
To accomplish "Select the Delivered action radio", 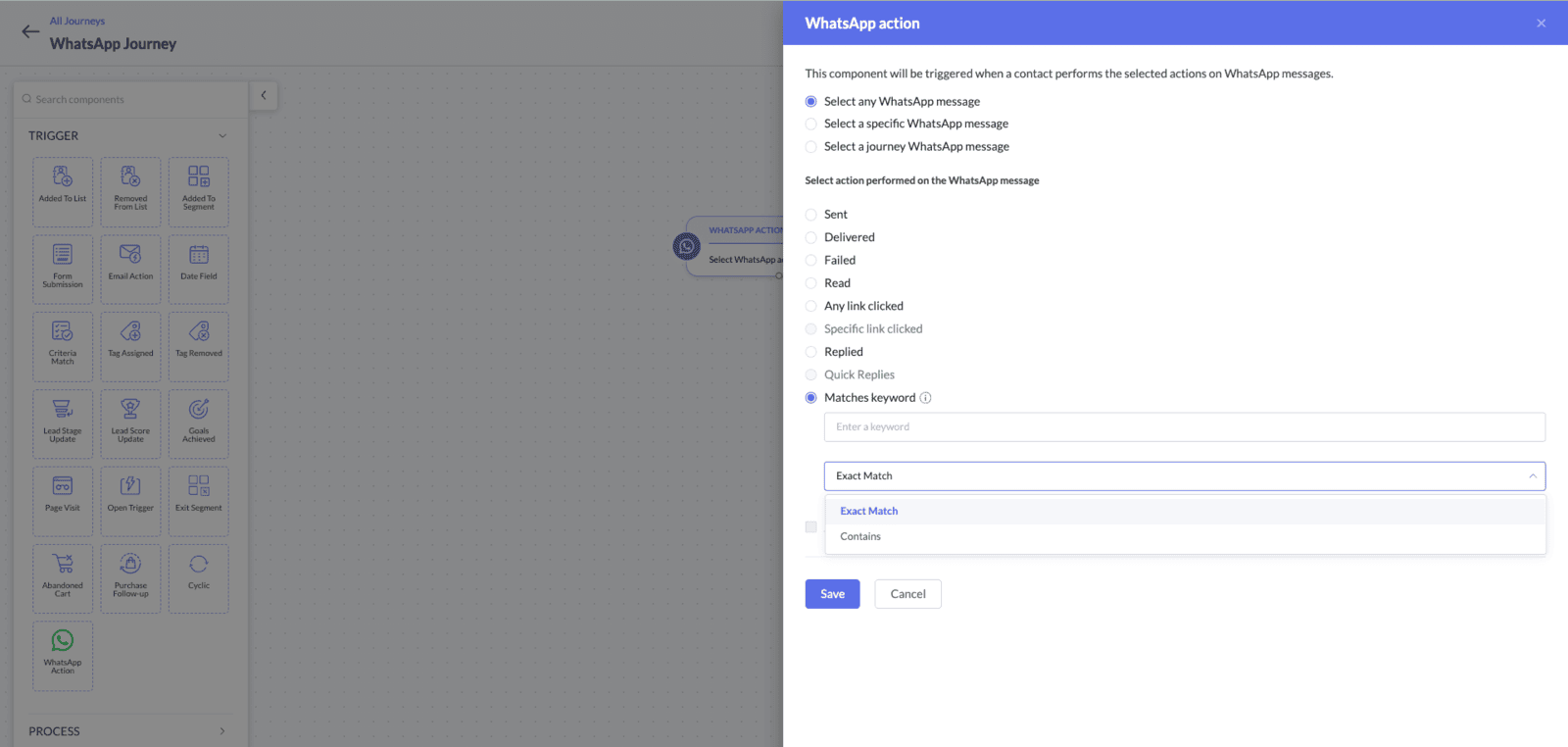I will [810, 237].
